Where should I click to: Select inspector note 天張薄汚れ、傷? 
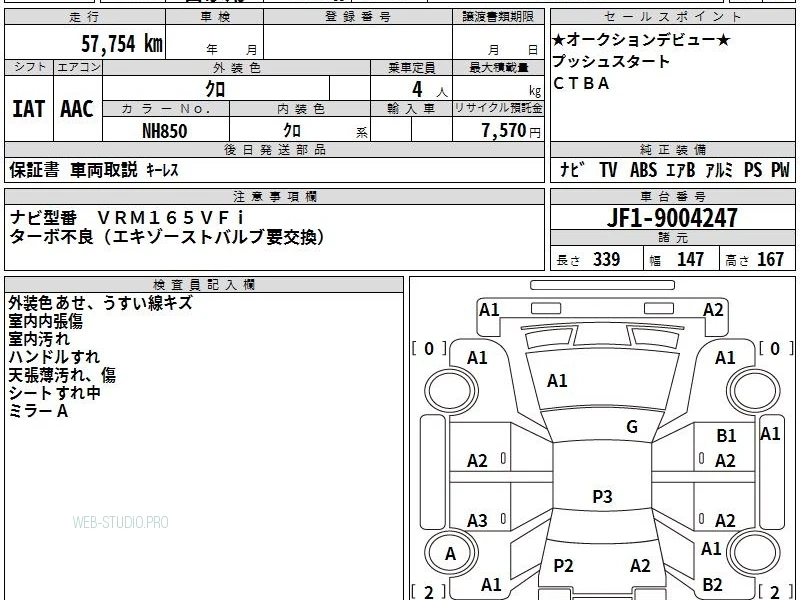[x=62, y=375]
